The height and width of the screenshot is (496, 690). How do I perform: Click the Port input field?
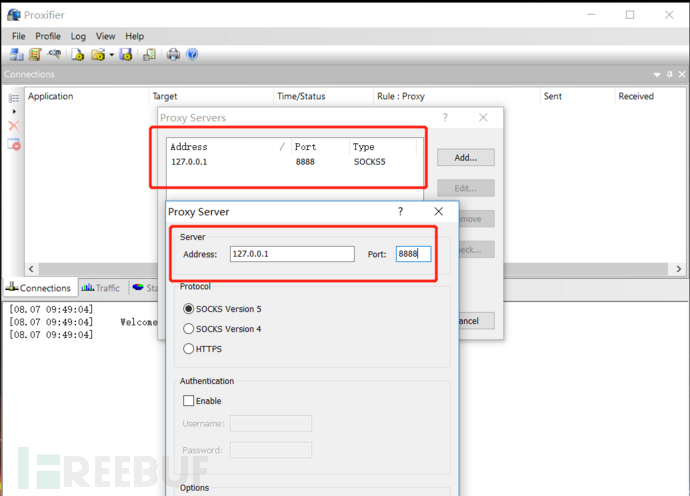point(413,254)
